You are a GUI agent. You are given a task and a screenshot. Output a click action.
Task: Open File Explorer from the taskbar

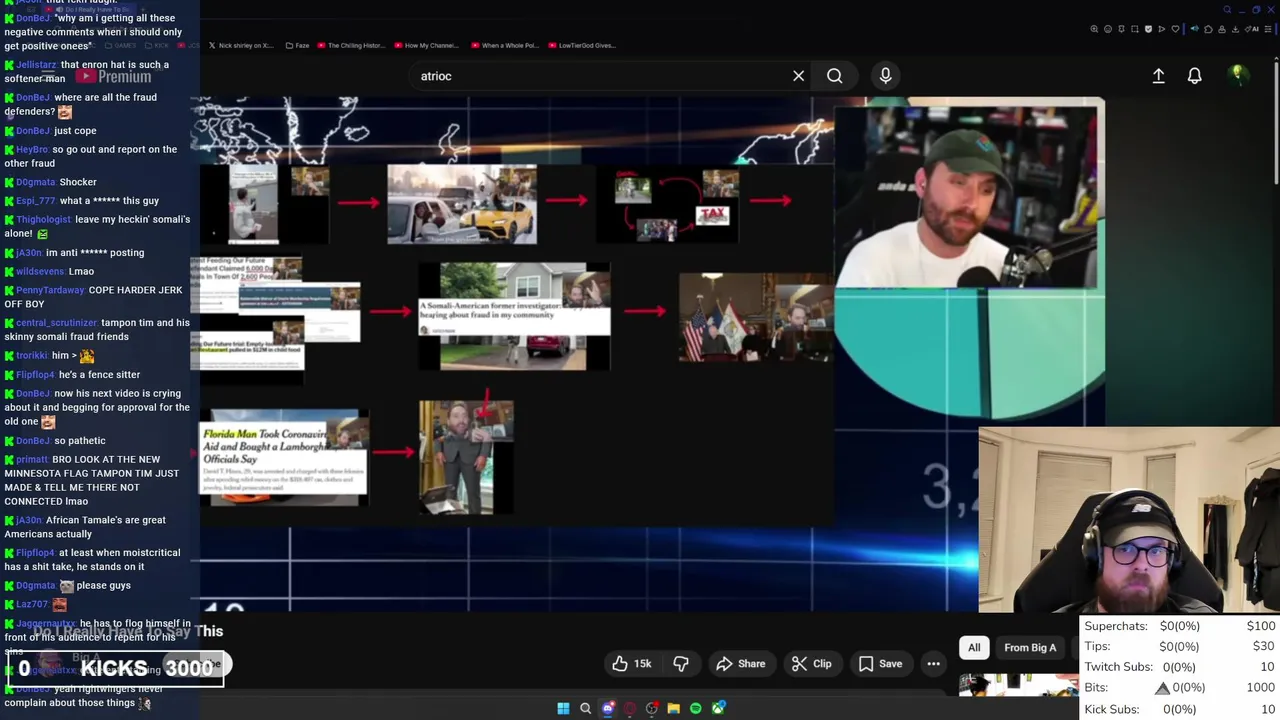674,709
